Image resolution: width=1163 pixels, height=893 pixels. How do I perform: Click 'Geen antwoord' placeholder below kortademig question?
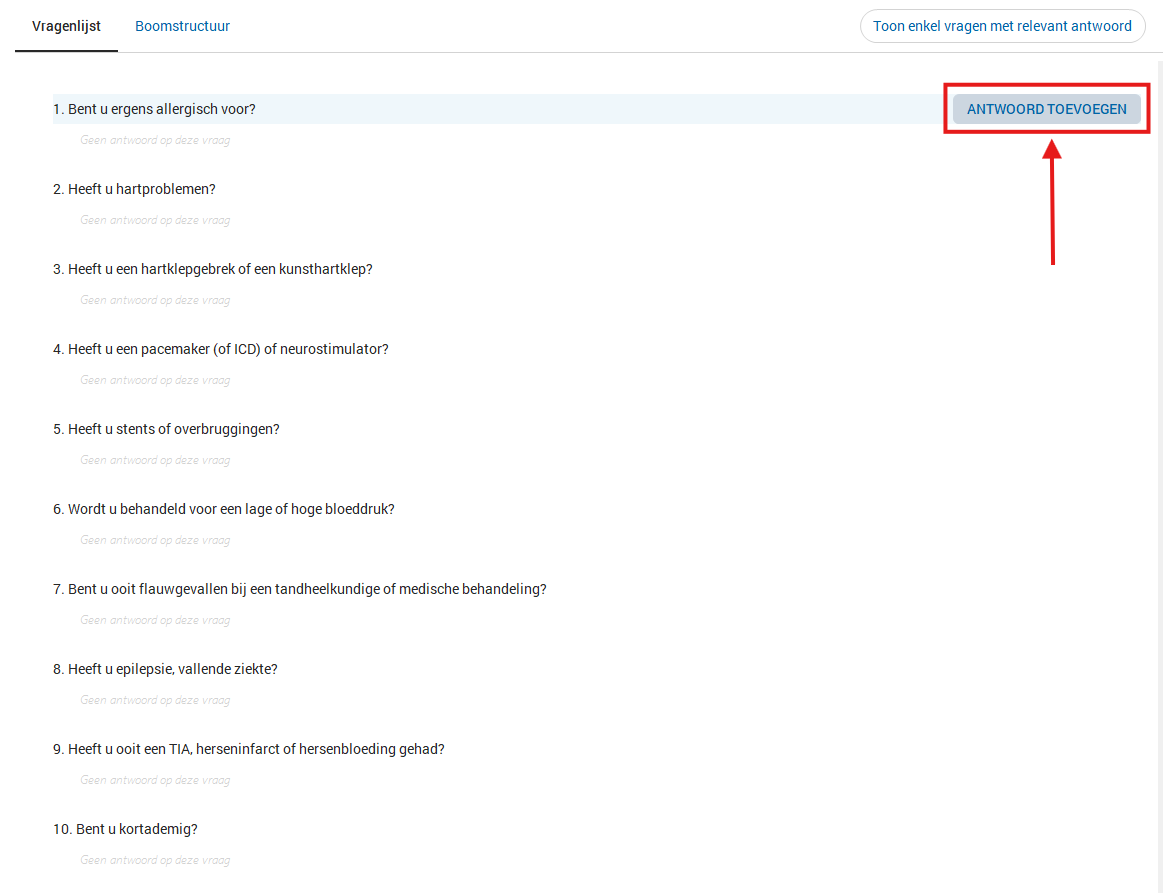point(155,860)
